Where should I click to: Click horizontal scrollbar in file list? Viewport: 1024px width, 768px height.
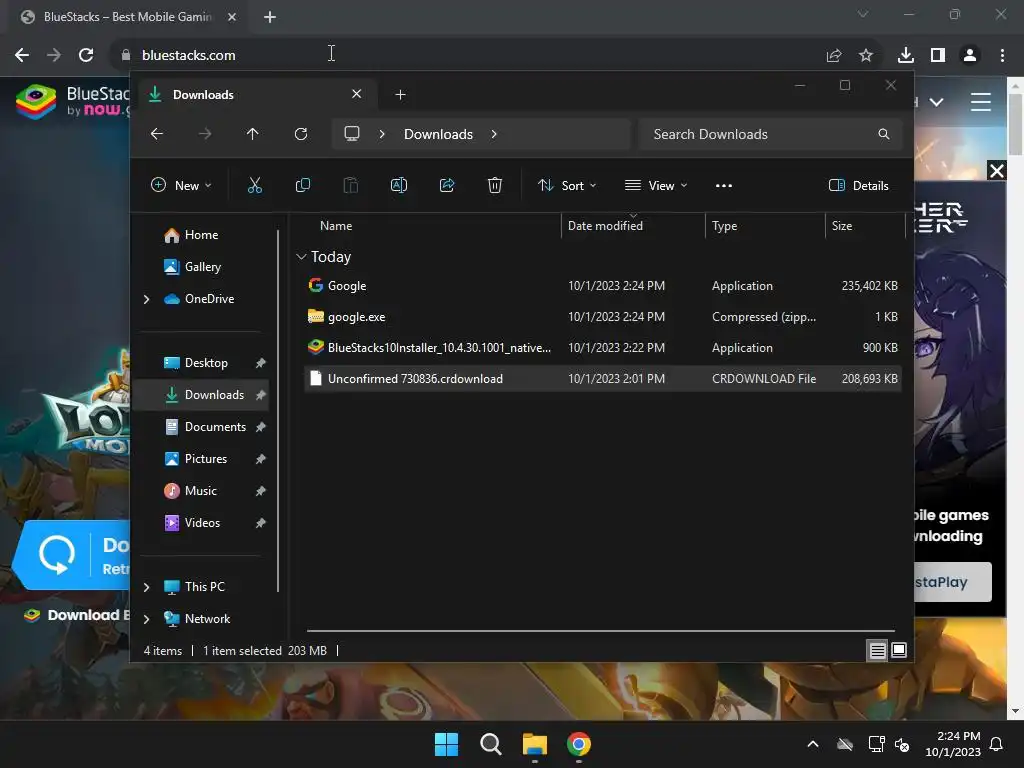point(600,631)
